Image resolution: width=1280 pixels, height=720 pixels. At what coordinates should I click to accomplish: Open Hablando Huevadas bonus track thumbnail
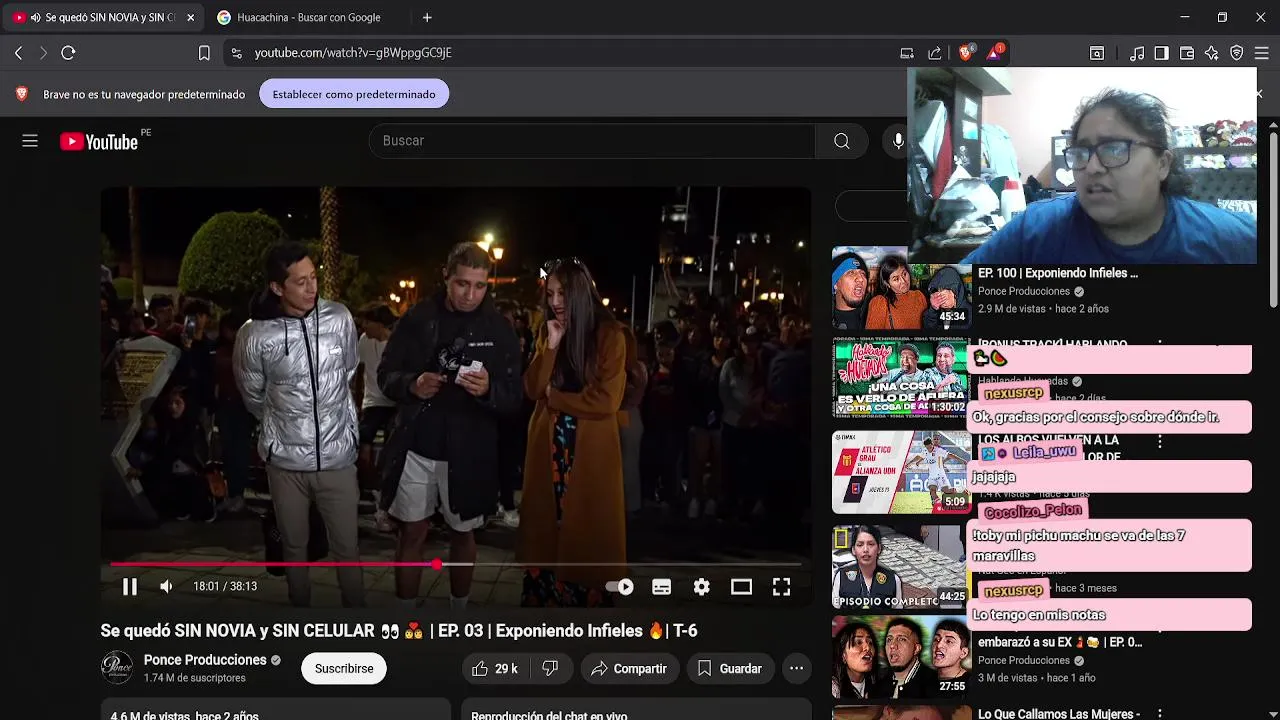coord(901,378)
